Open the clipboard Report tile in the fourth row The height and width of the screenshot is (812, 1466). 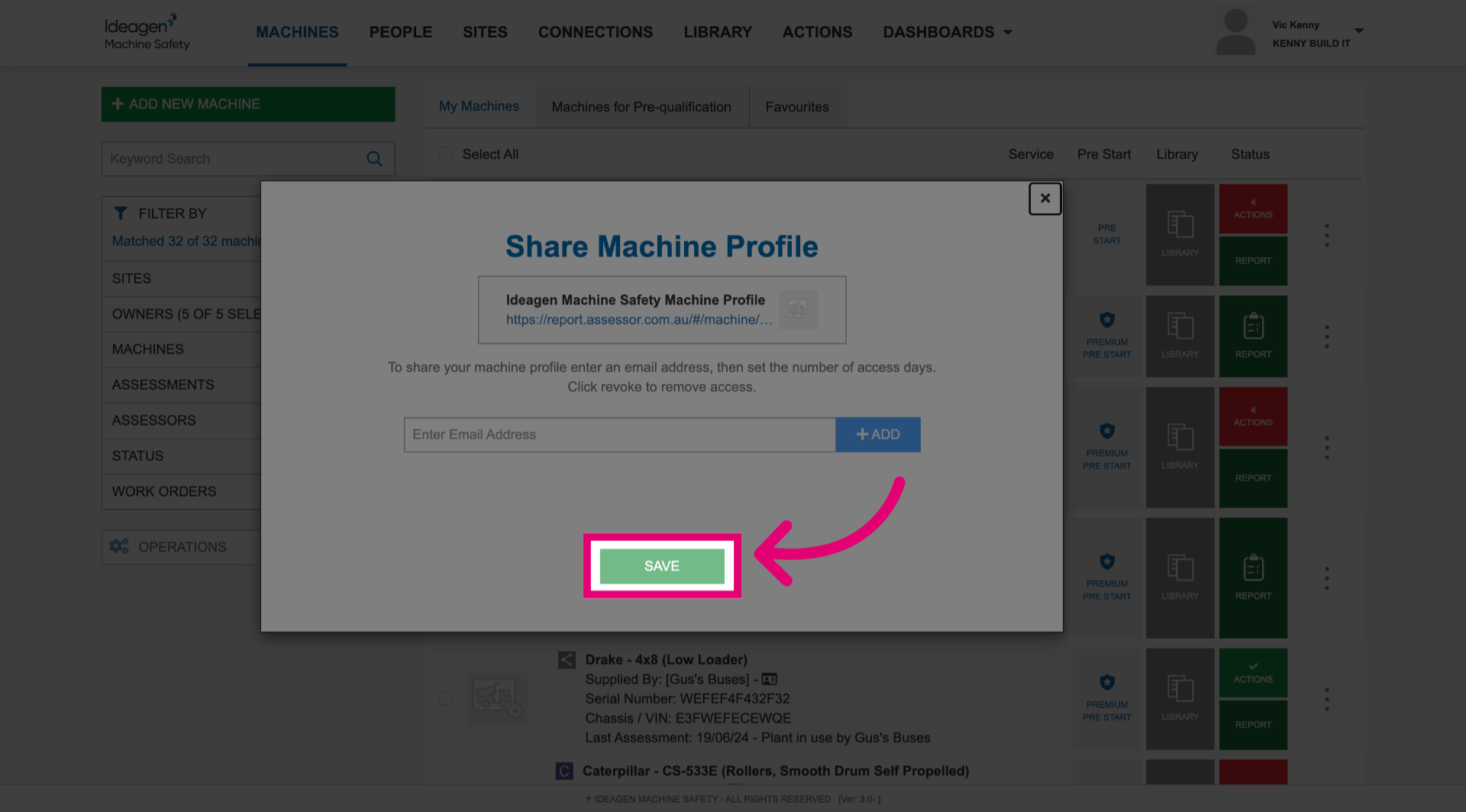point(1253,578)
